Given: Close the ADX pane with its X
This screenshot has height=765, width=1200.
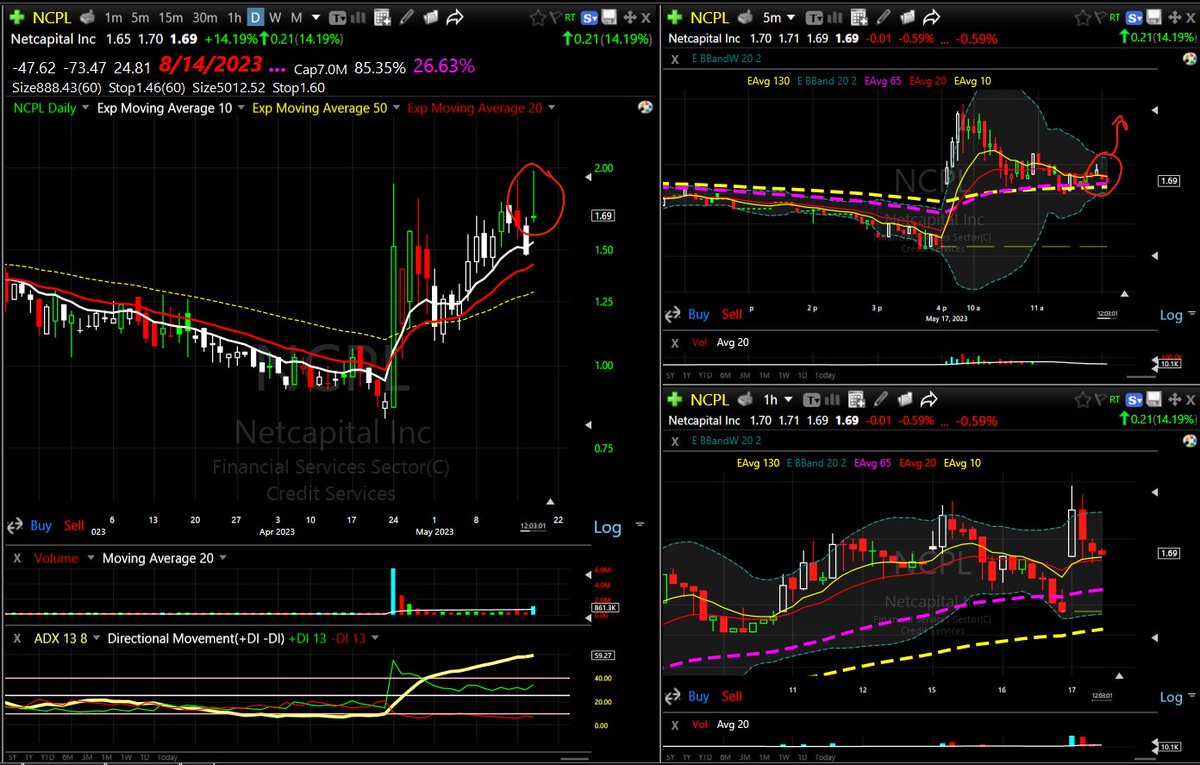Looking at the screenshot, I should (x=17, y=638).
